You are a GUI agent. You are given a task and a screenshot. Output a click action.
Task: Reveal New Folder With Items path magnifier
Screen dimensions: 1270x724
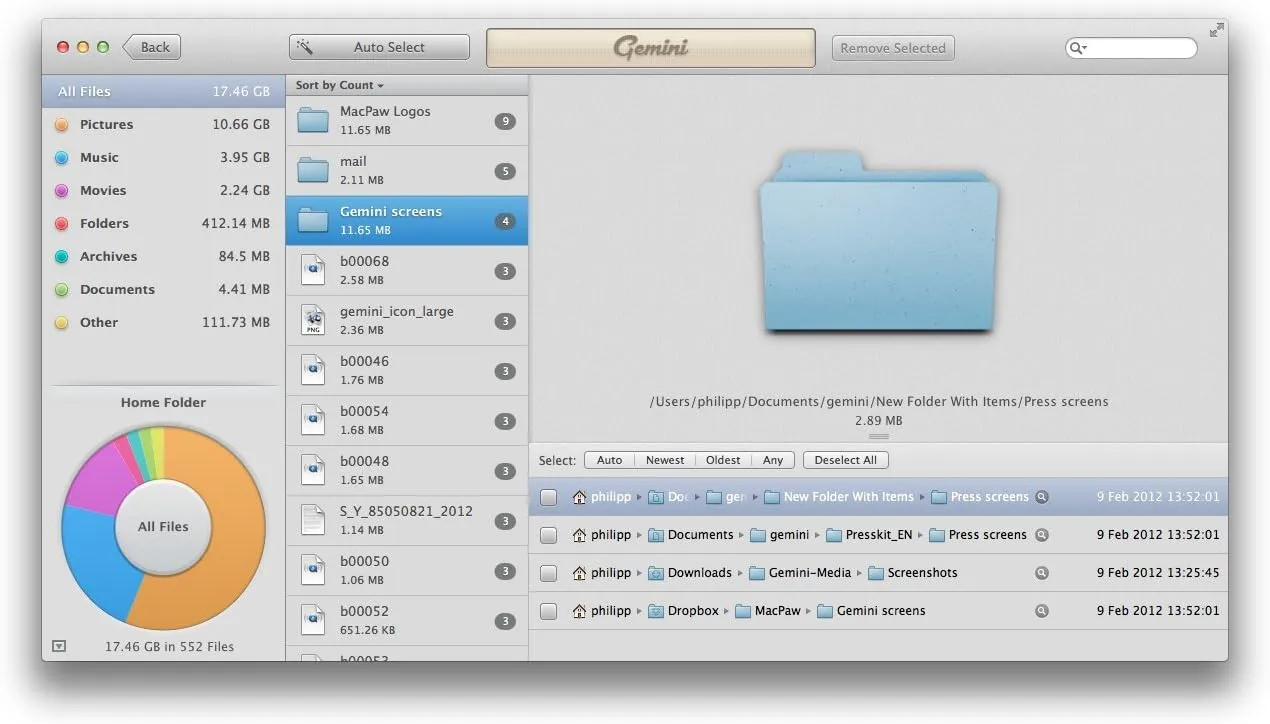tap(1042, 497)
